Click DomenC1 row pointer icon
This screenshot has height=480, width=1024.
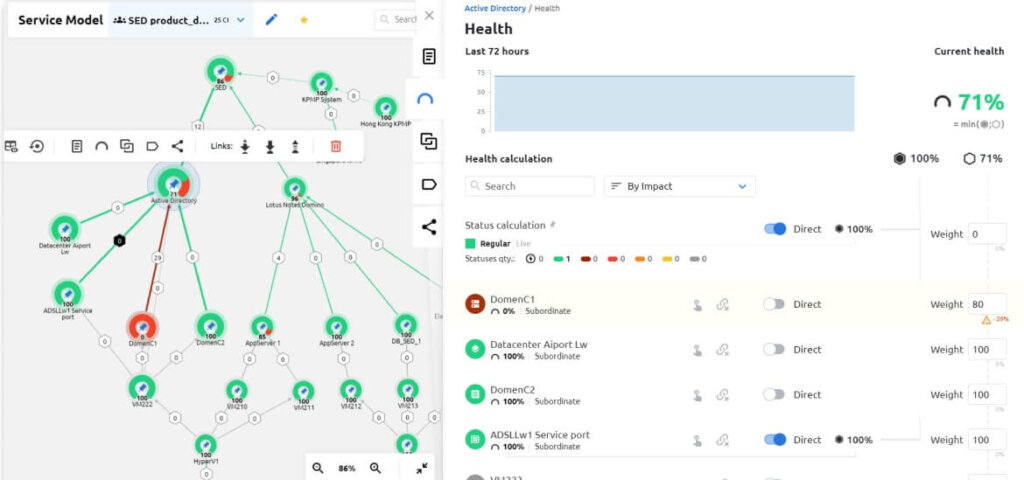pyautogui.click(x=697, y=304)
